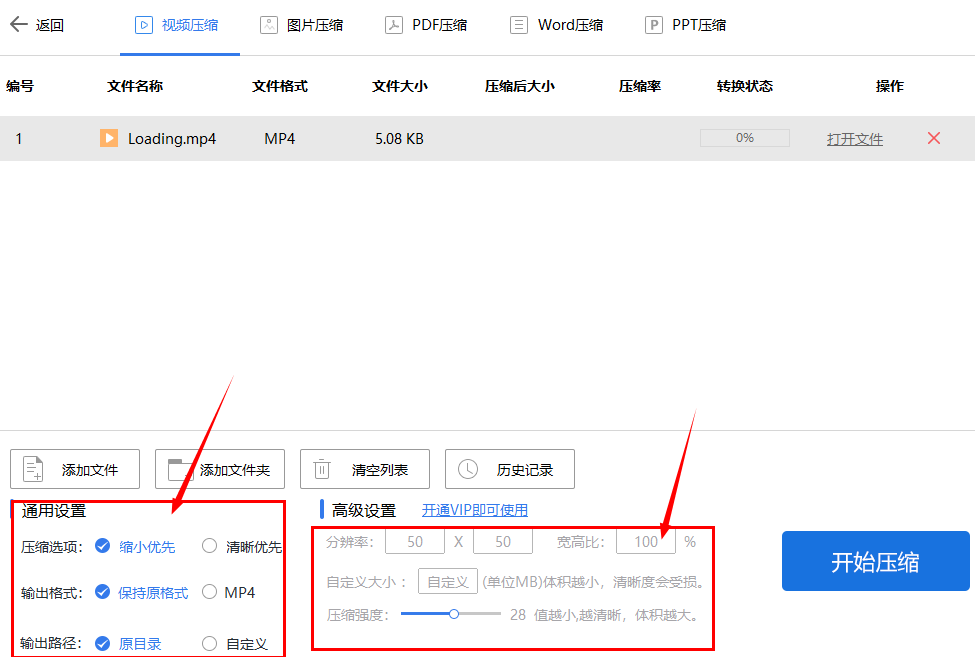Screen dimensions: 975x657
Task: Click the image compression tab icon
Action: [x=269, y=25]
